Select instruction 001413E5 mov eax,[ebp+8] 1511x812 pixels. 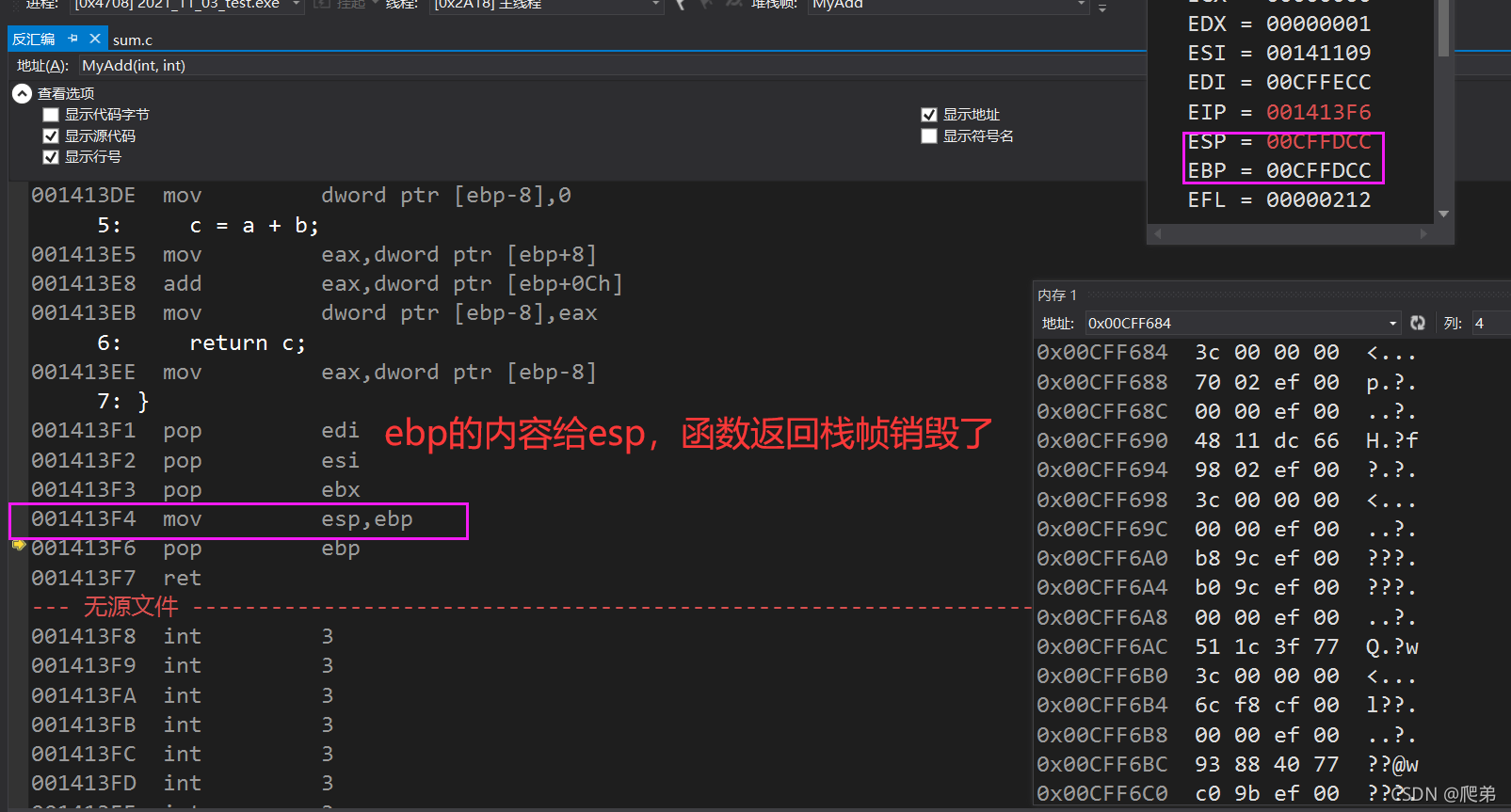[314, 255]
